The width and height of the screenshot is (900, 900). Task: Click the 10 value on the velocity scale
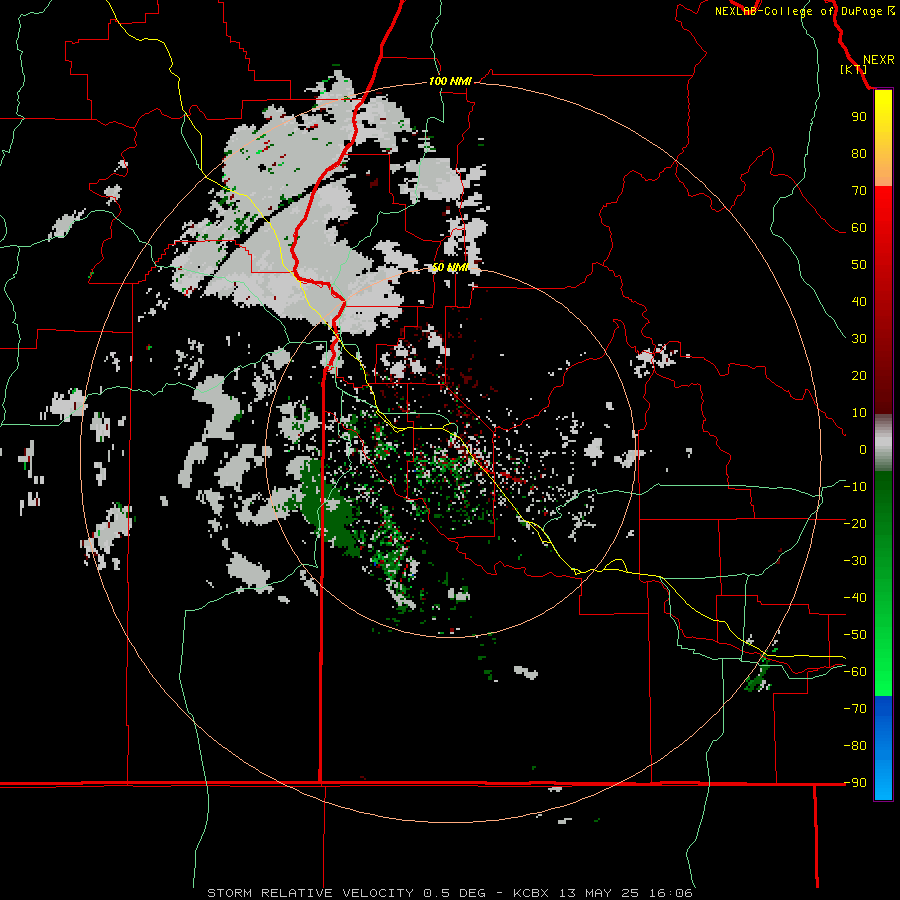point(859,413)
